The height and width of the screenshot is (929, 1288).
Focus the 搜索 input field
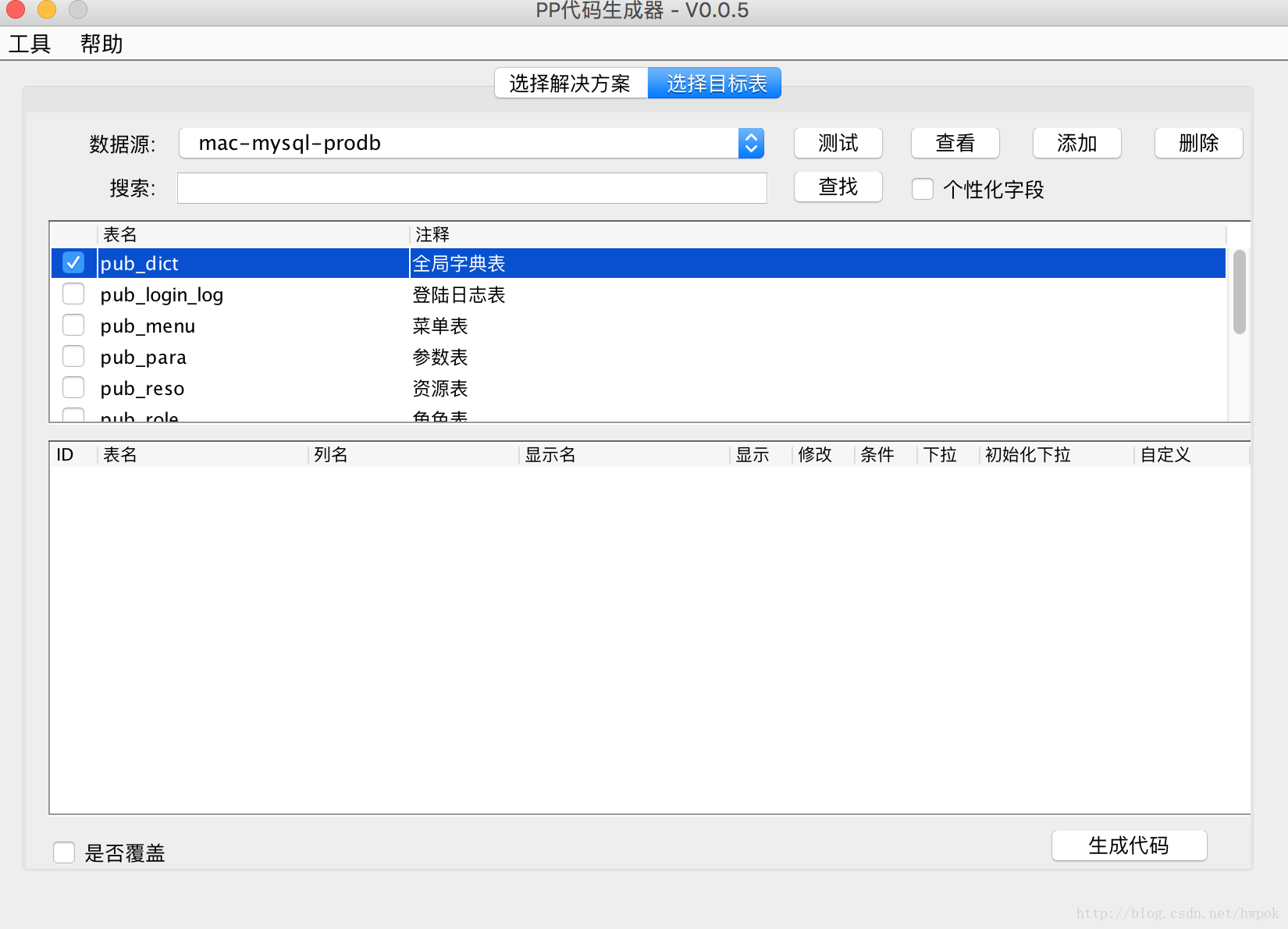click(472, 188)
